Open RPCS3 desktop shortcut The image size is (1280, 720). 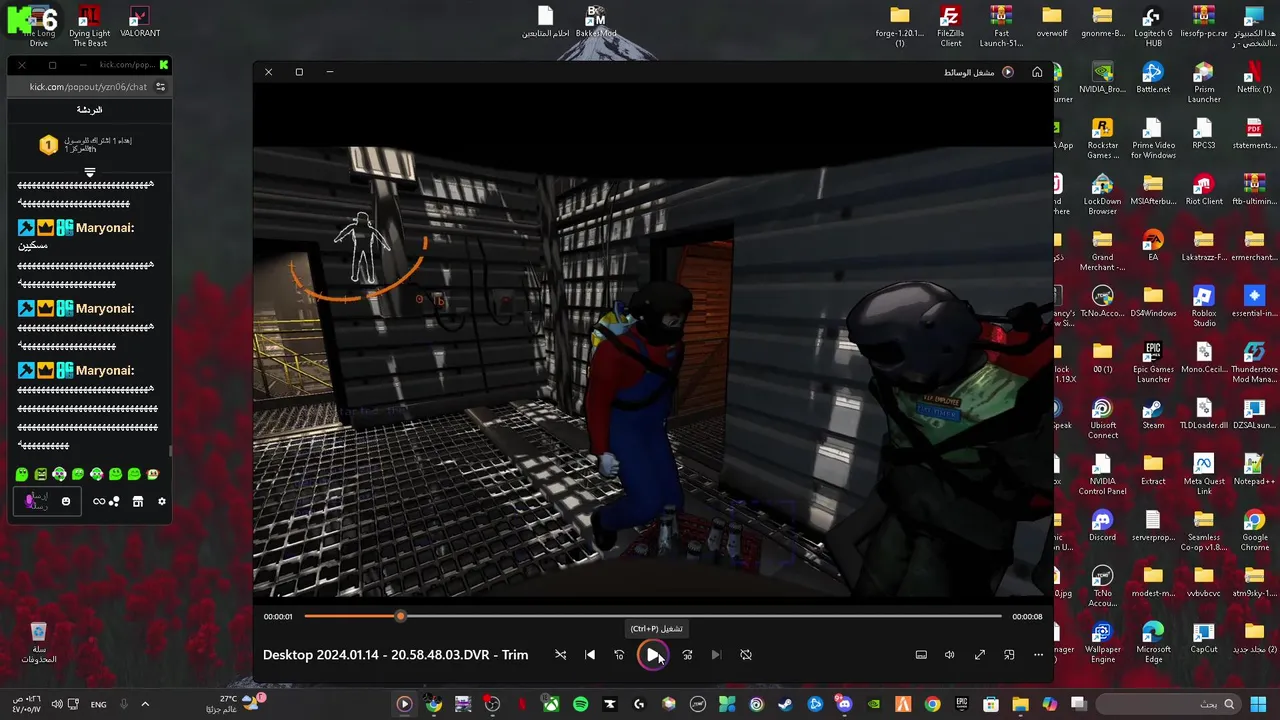pos(1204,134)
